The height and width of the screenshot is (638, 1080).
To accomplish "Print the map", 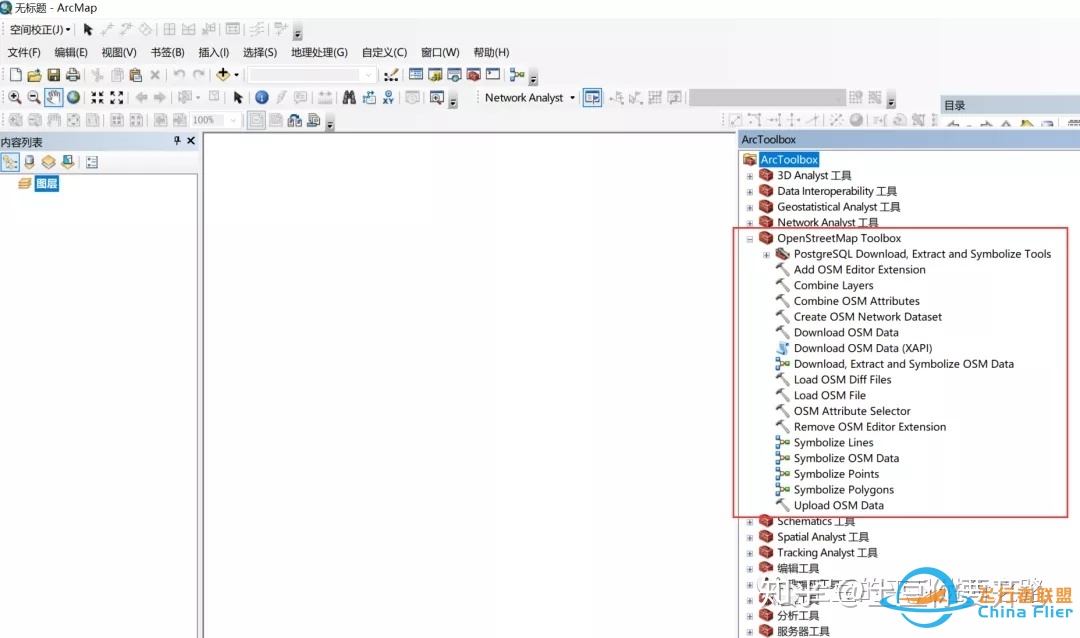I will (72, 75).
